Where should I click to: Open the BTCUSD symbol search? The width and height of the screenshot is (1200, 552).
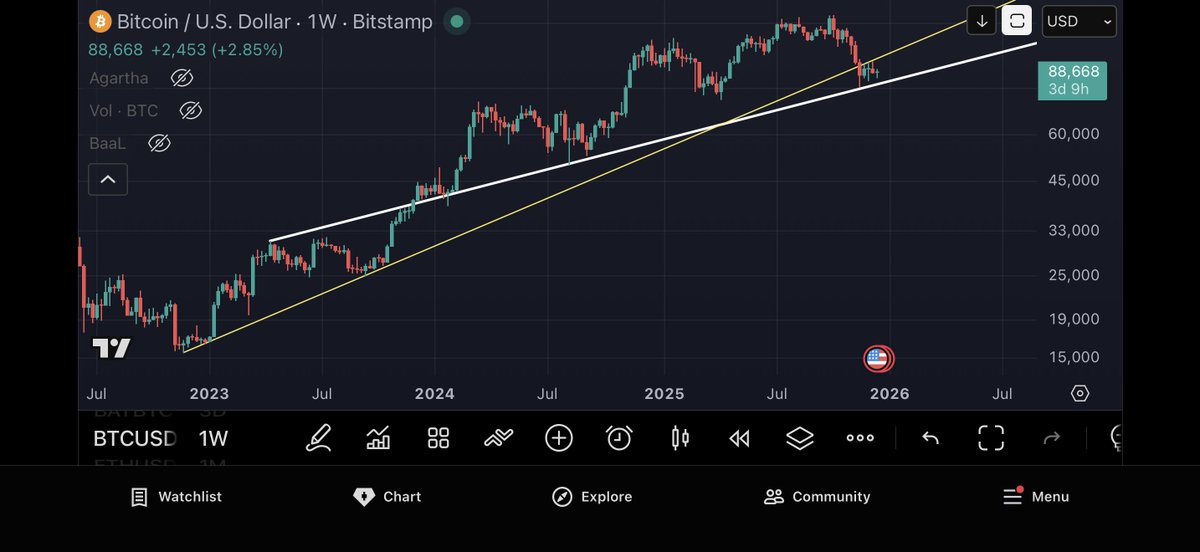tap(135, 438)
